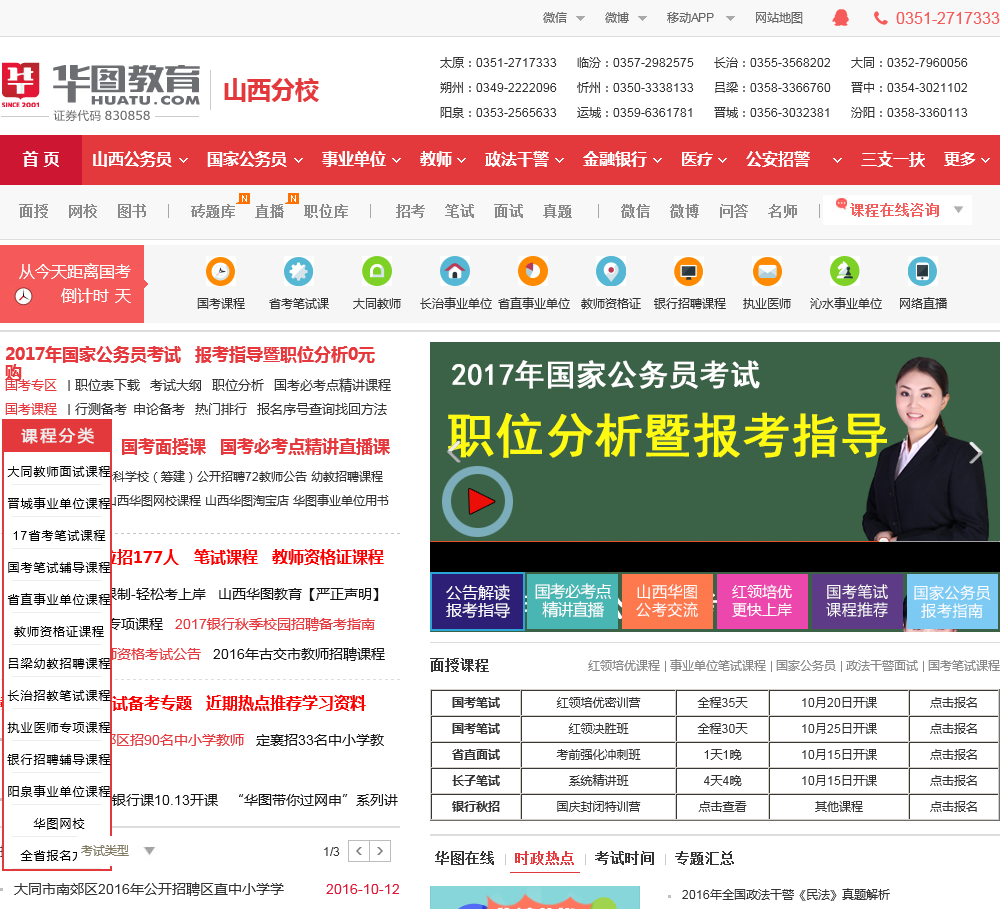Open the 直播 link in the sub-navigation
This screenshot has height=909, width=1000.
(x=269, y=211)
